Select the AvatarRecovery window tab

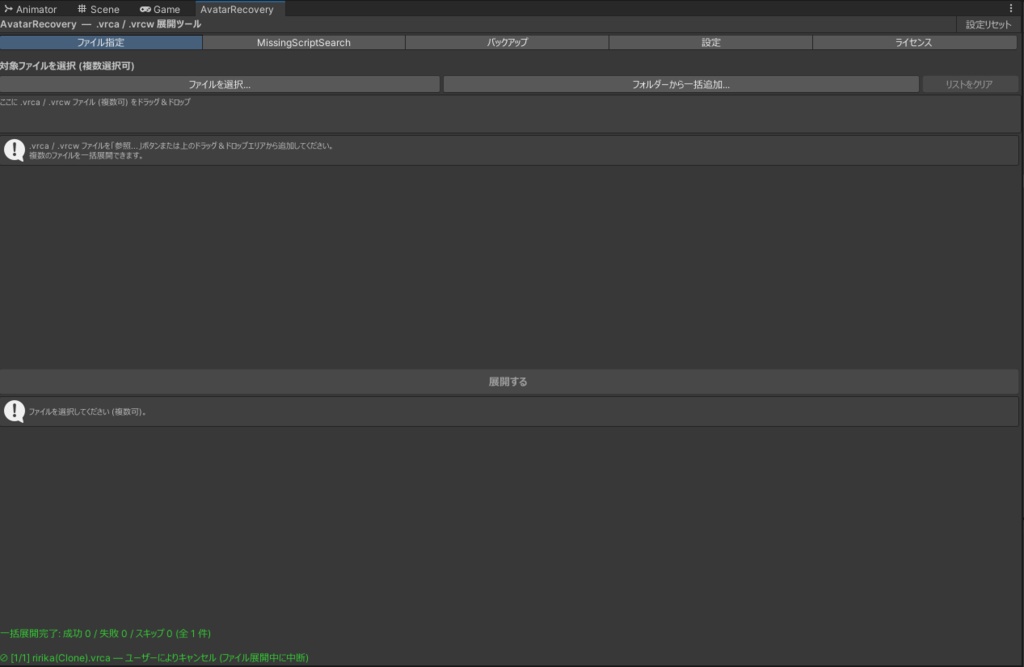(239, 9)
